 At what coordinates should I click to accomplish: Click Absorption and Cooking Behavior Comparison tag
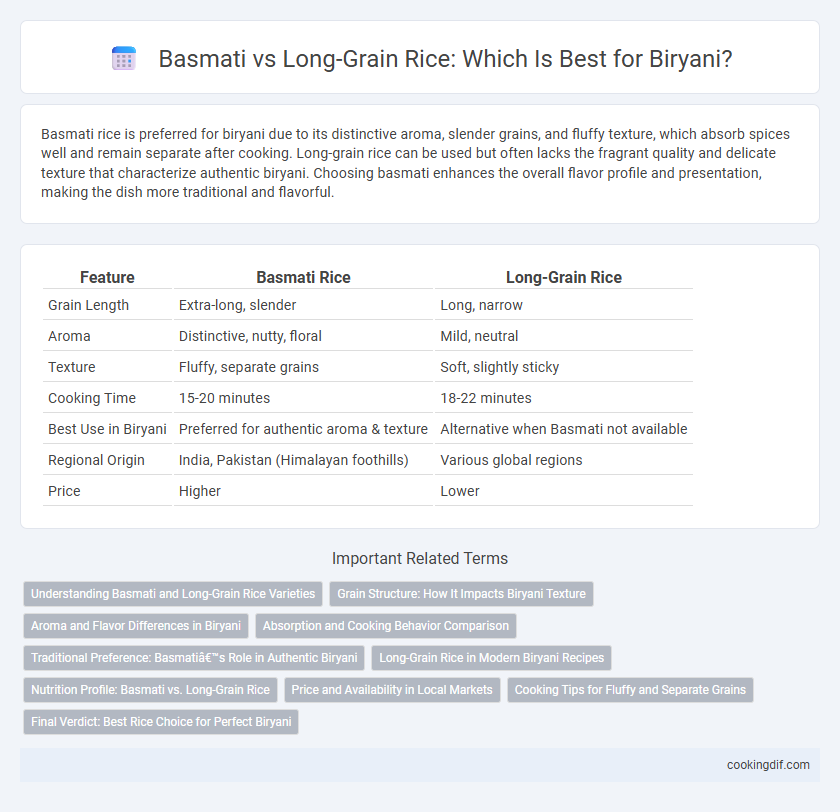coord(386,626)
